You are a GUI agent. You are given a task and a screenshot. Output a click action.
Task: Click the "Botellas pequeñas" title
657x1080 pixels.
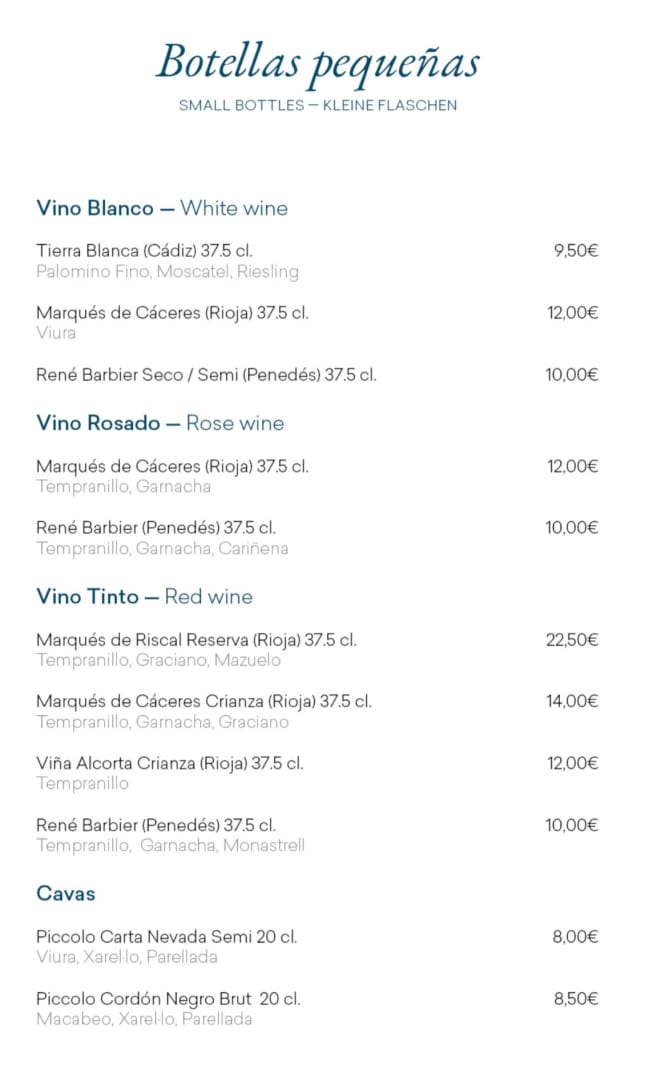coord(318,63)
